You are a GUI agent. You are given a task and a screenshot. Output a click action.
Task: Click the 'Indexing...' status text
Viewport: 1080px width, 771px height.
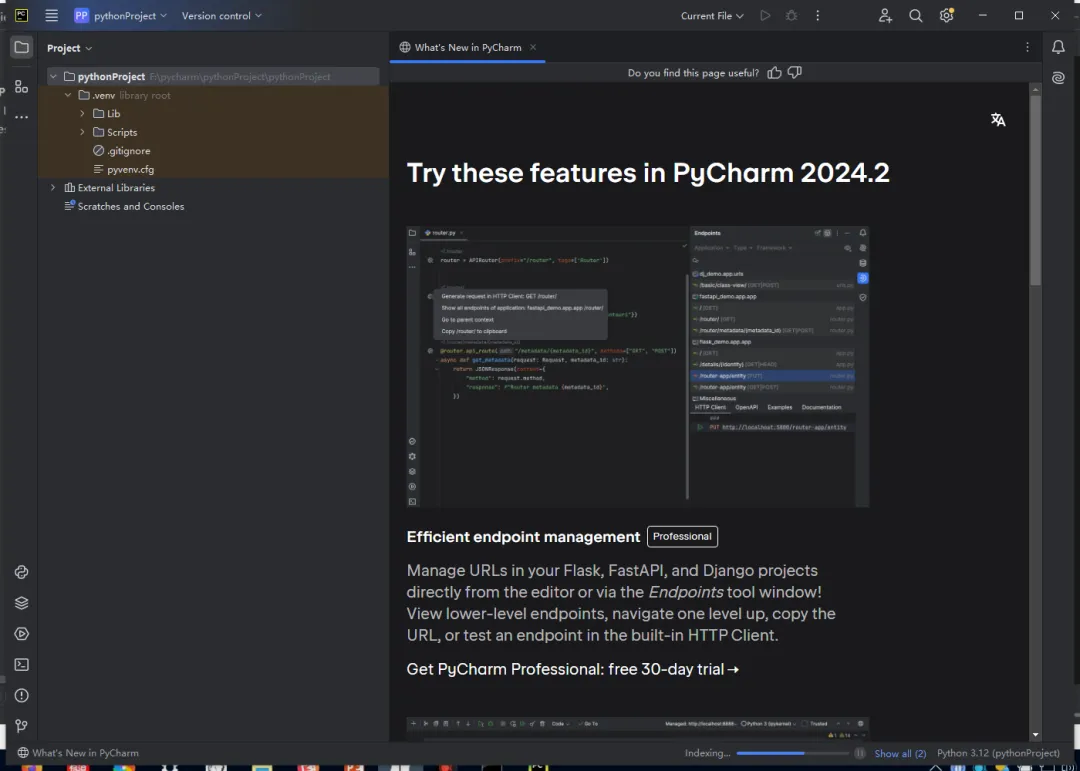[x=707, y=753]
